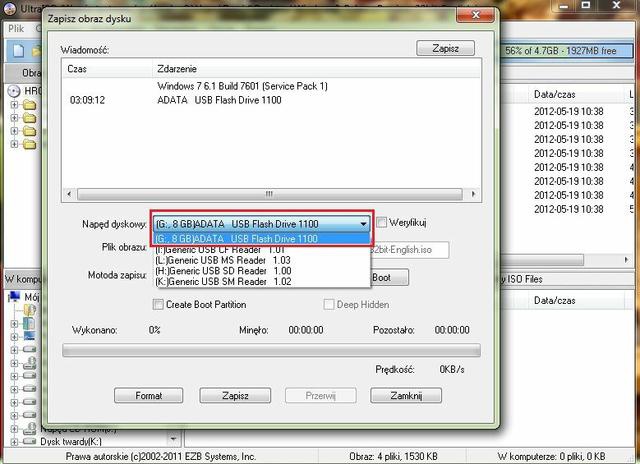Enable the Weryfikuj checkbox
Screen dimensions: 640x464
(381, 222)
